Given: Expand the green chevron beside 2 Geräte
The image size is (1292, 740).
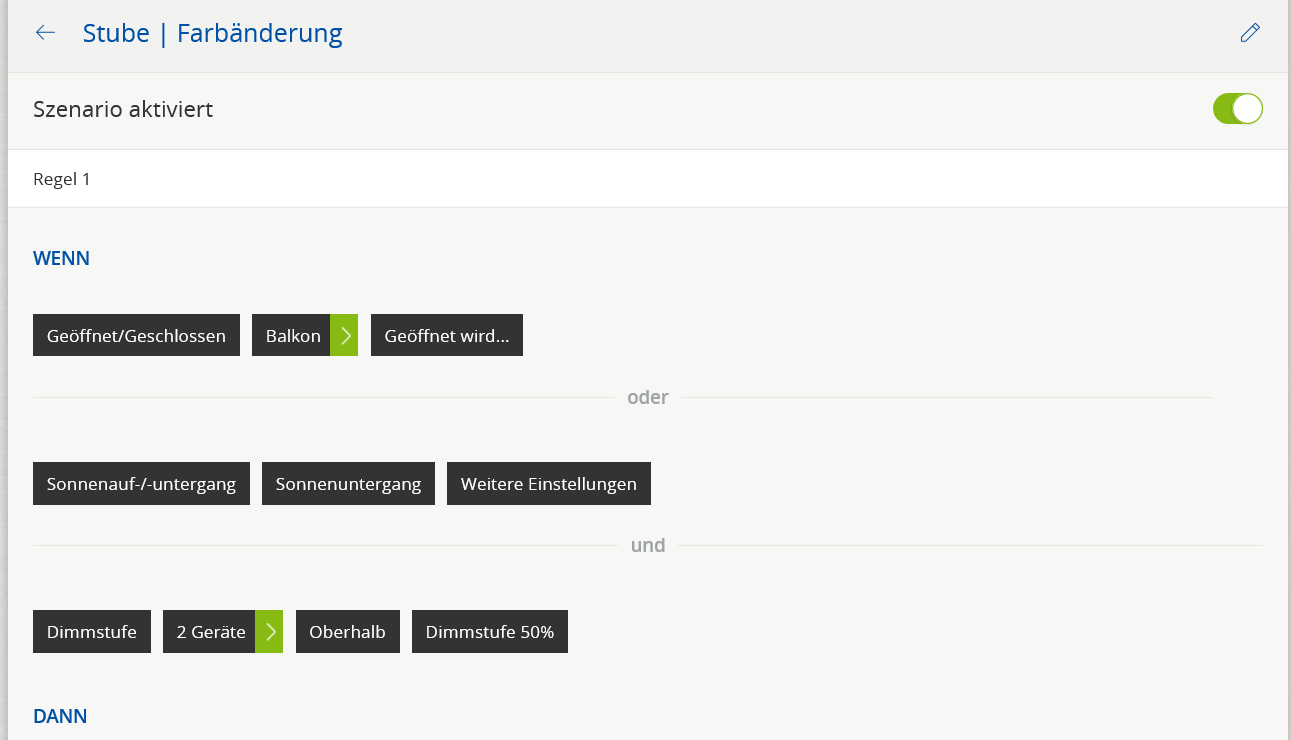Looking at the screenshot, I should (x=269, y=632).
